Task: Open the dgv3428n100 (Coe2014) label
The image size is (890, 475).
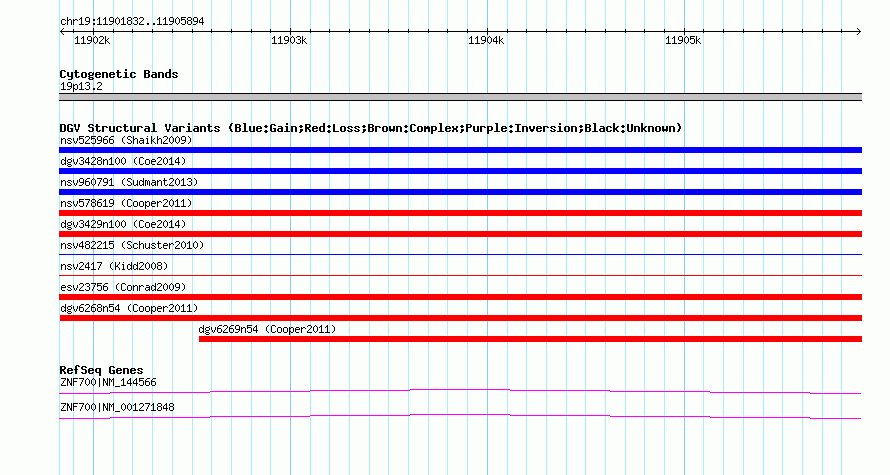Action: pos(123,161)
